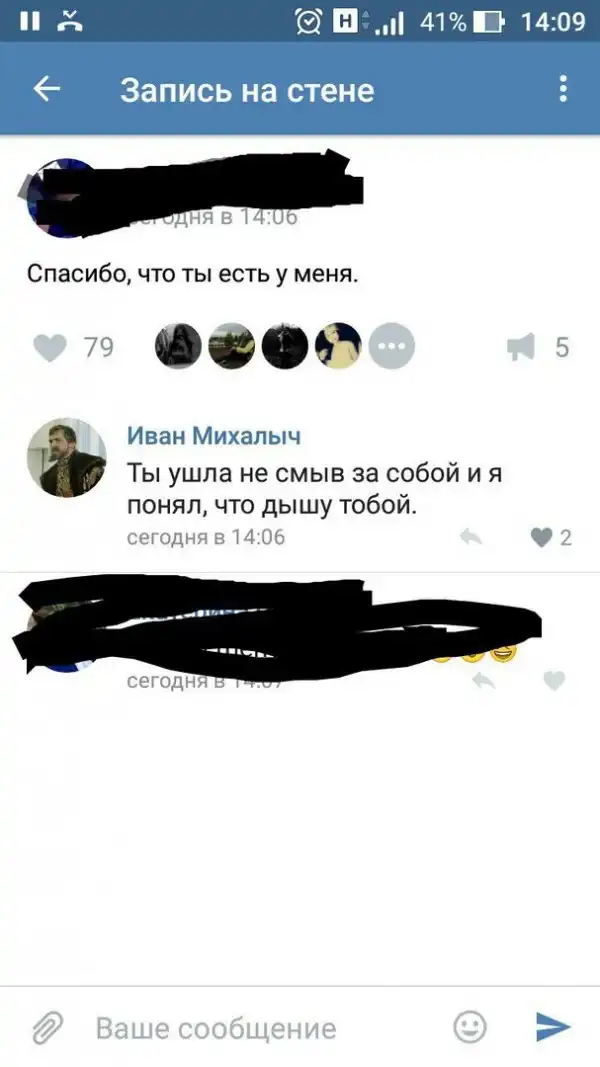This screenshot has height=1067, width=600.
Task: Open the fourth liker's avatar
Action: click(338, 346)
